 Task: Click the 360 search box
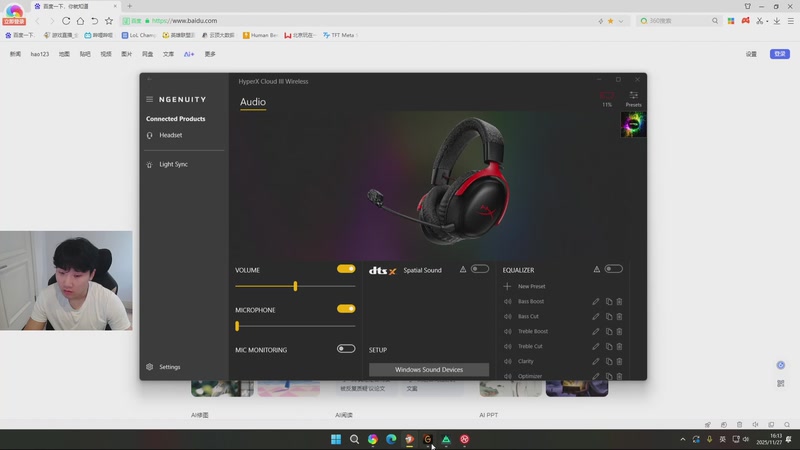679,21
